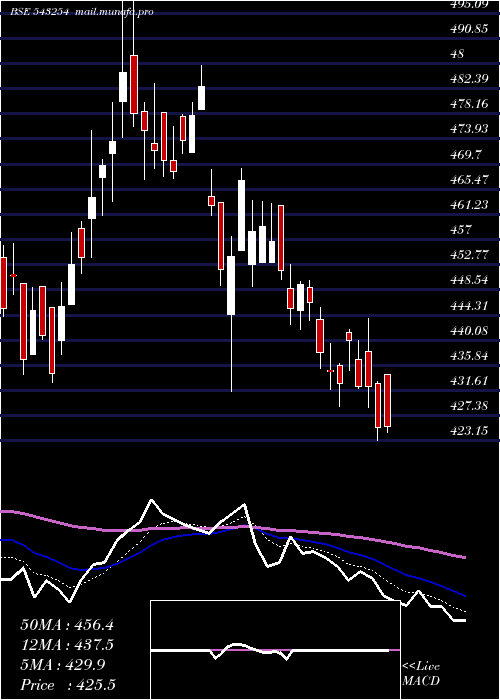Click the 444.31 price axis label
Image resolution: width=500 pixels, height=700 pixels.
click(469, 306)
